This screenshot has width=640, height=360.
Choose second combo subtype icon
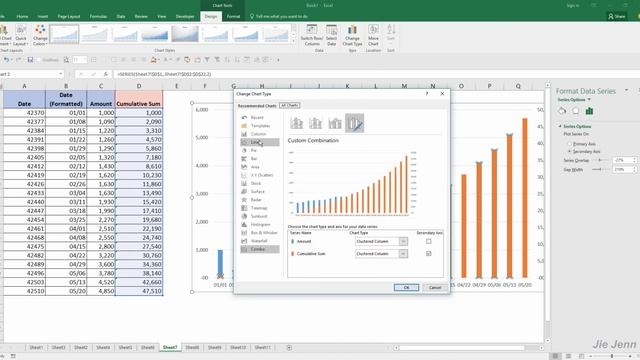316,123
